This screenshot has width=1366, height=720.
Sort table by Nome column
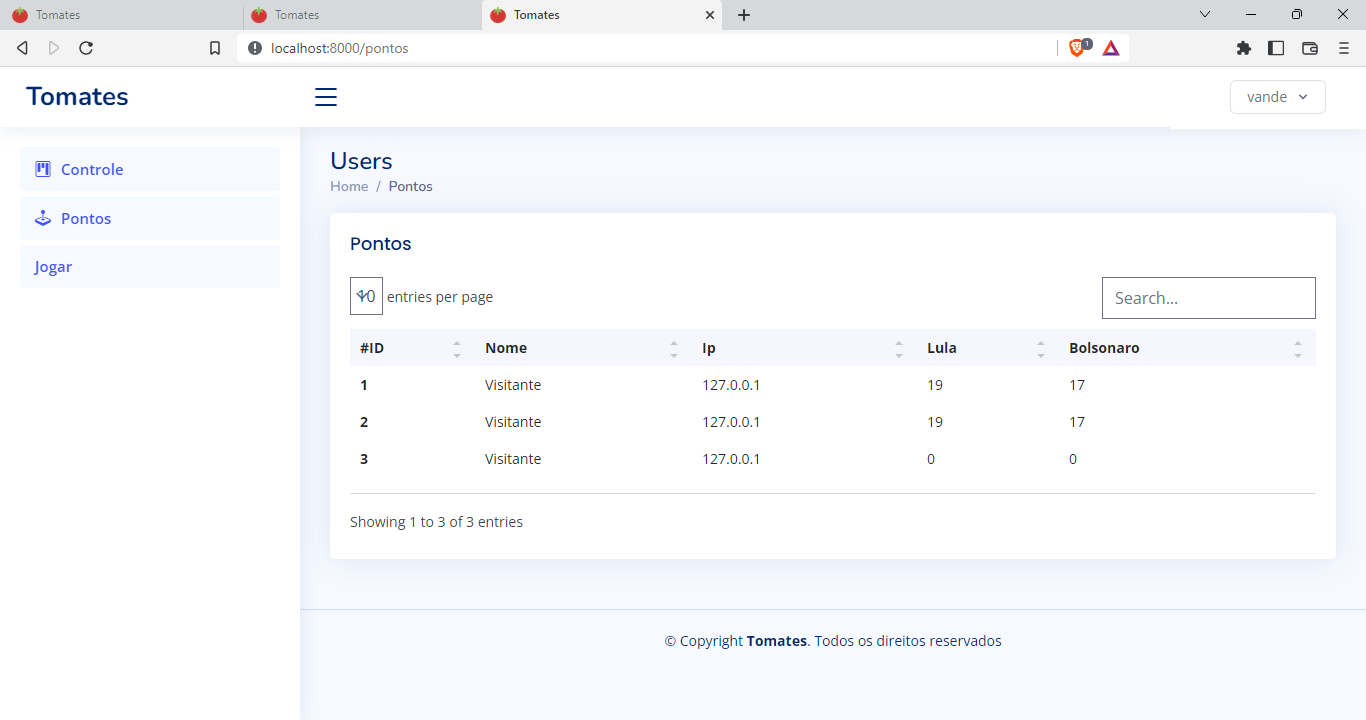pos(583,348)
